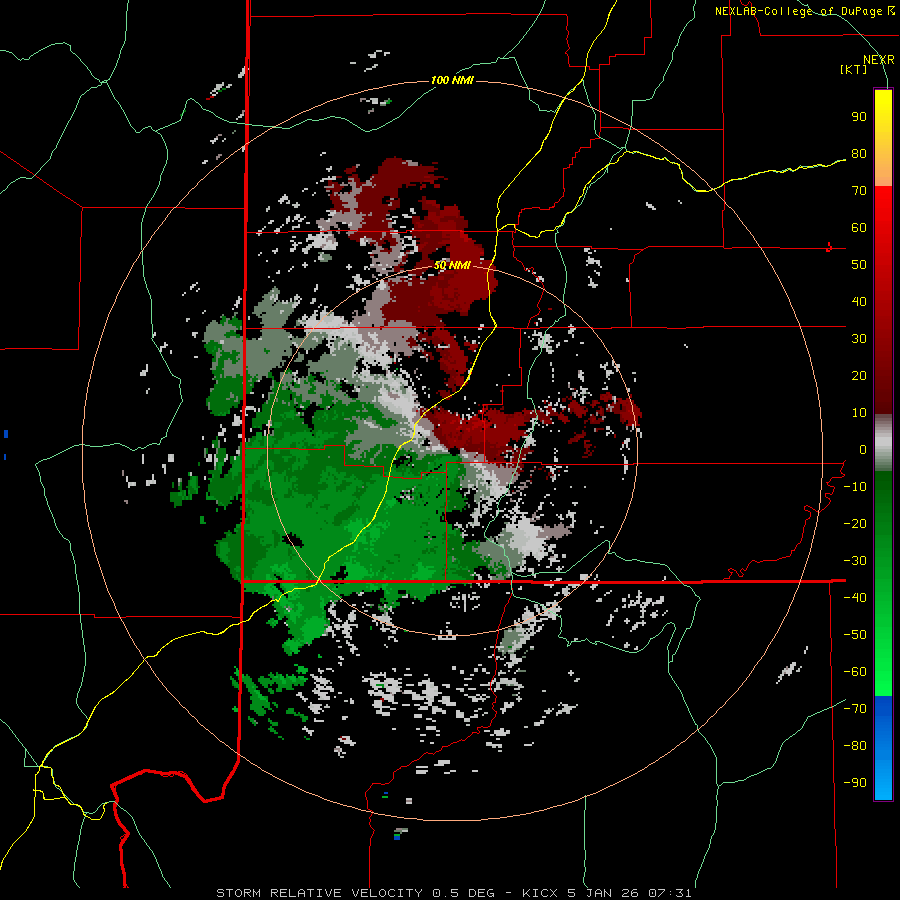
Task: Select the -70 scale value
Action: (x=855, y=709)
